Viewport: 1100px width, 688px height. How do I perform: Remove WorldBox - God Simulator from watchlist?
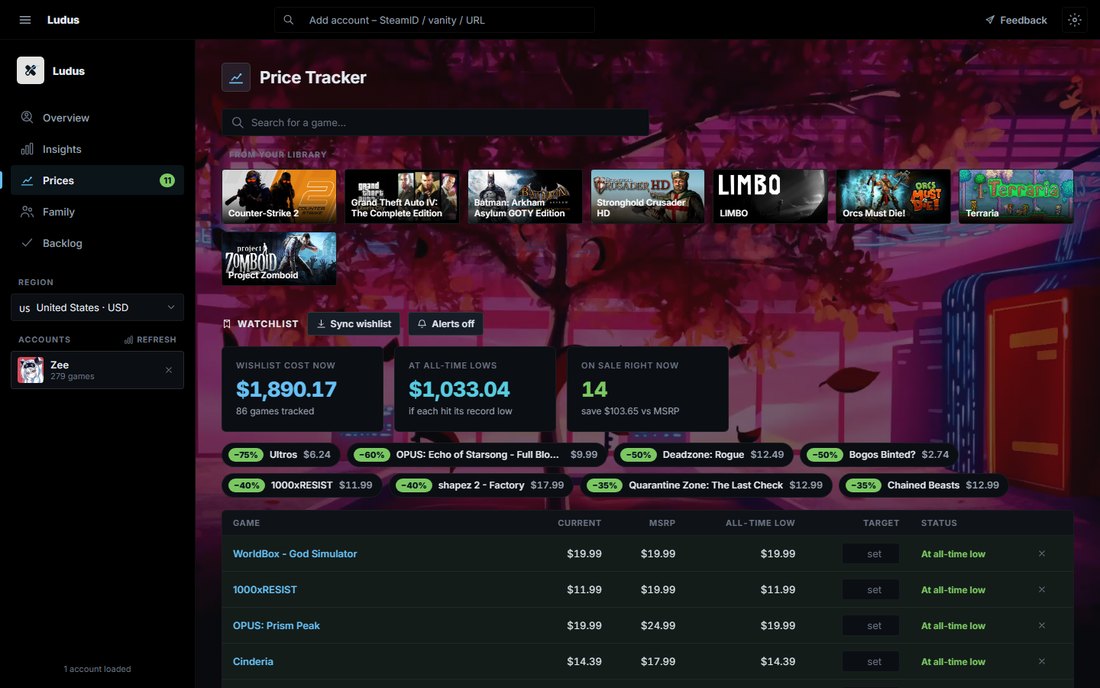pyautogui.click(x=1042, y=553)
